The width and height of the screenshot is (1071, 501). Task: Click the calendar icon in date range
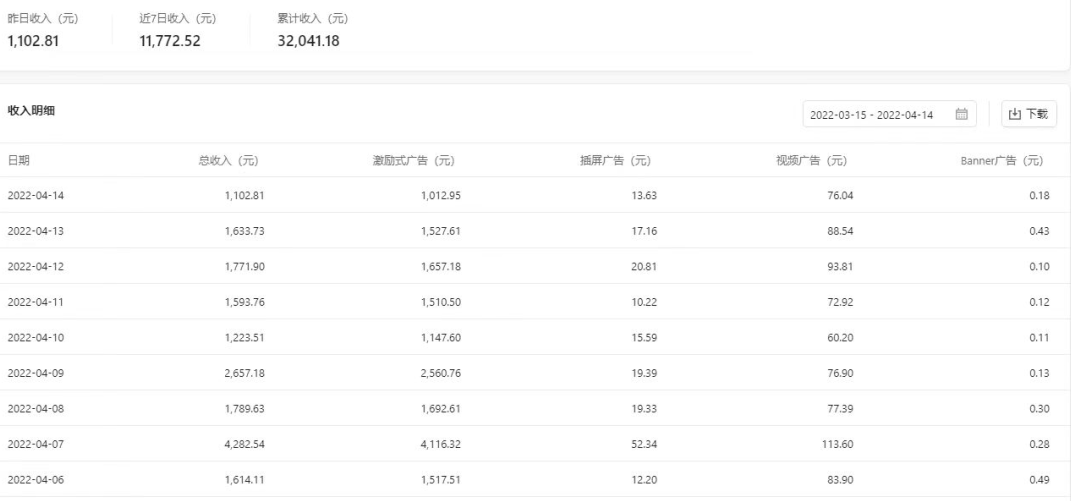[x=961, y=114]
